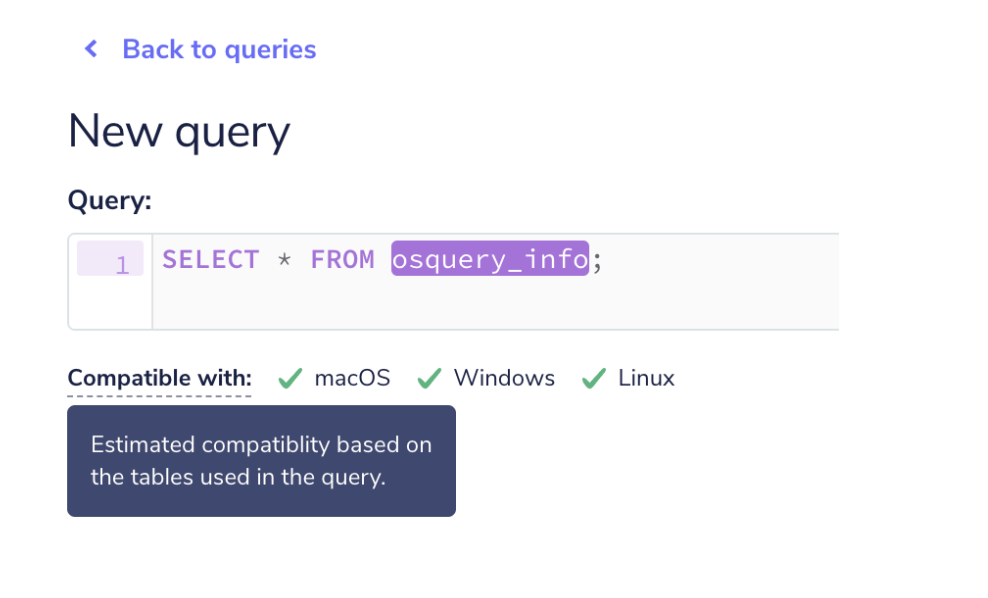Click the Linux compatibility label

point(646,378)
